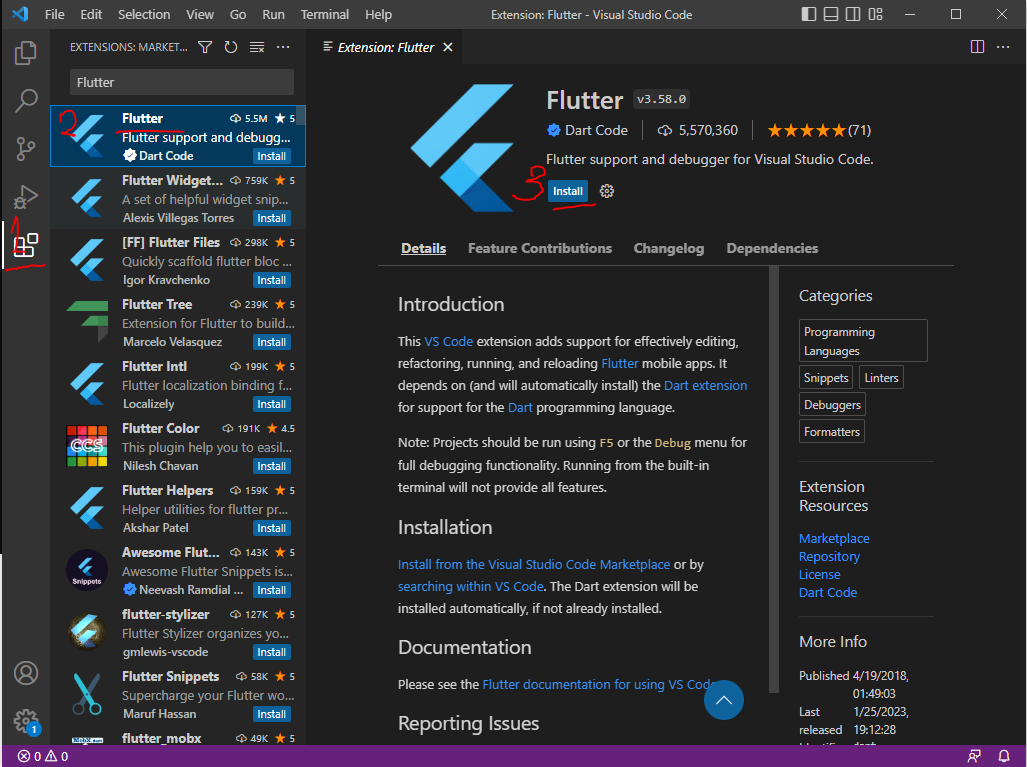Open the Repository link under Extension Resources
This screenshot has width=1027, height=767.
point(829,556)
